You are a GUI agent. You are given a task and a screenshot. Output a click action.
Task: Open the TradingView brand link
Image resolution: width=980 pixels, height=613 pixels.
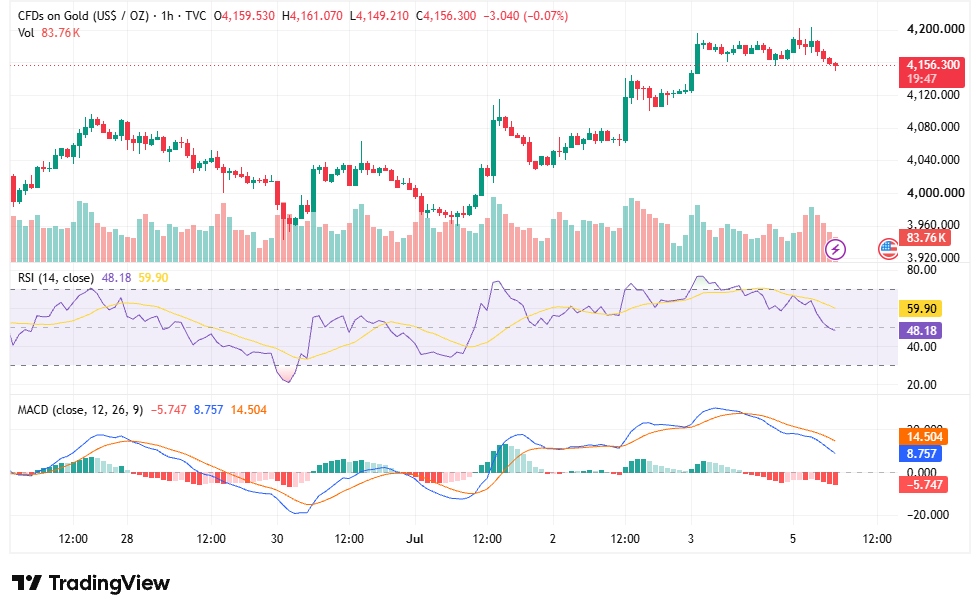[x=91, y=583]
